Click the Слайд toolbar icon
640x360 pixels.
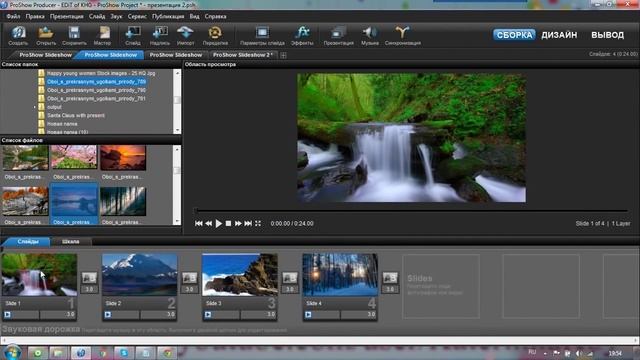pyautogui.click(x=133, y=35)
